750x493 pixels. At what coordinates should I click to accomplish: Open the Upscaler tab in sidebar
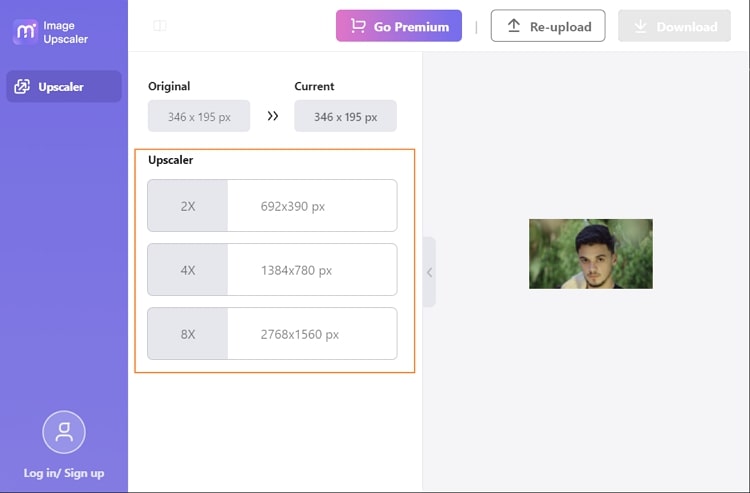coord(64,87)
